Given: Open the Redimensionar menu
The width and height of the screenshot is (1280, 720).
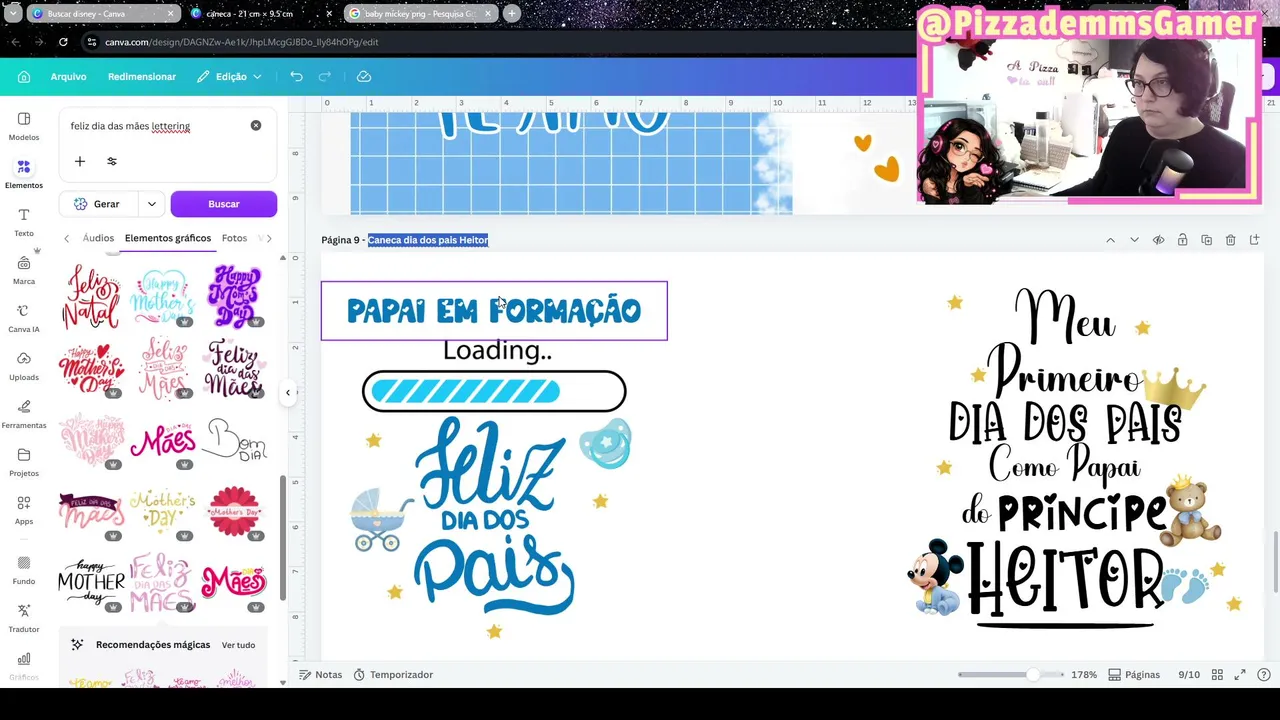Looking at the screenshot, I should click(x=142, y=77).
